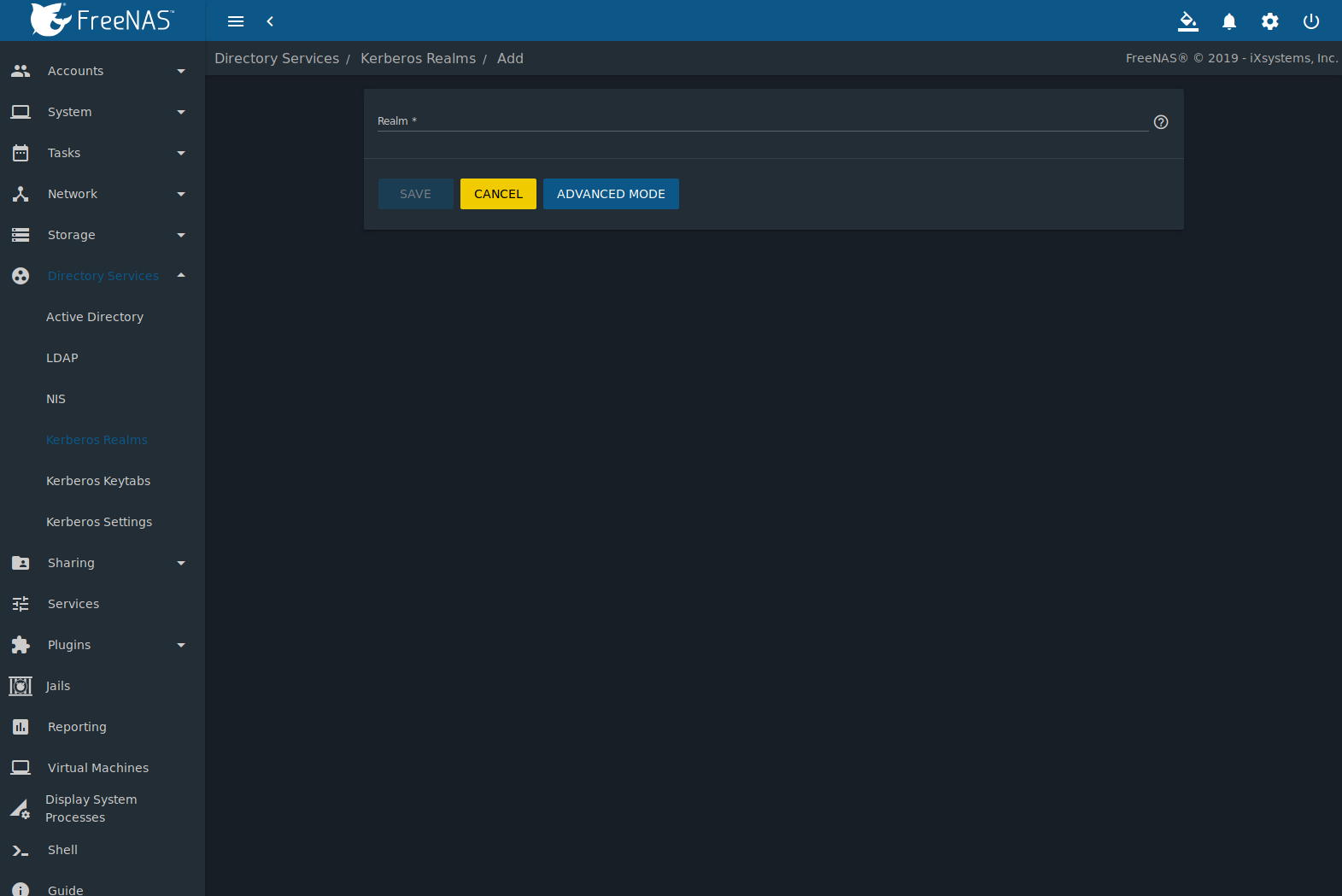Open the LDAP page

tap(62, 358)
